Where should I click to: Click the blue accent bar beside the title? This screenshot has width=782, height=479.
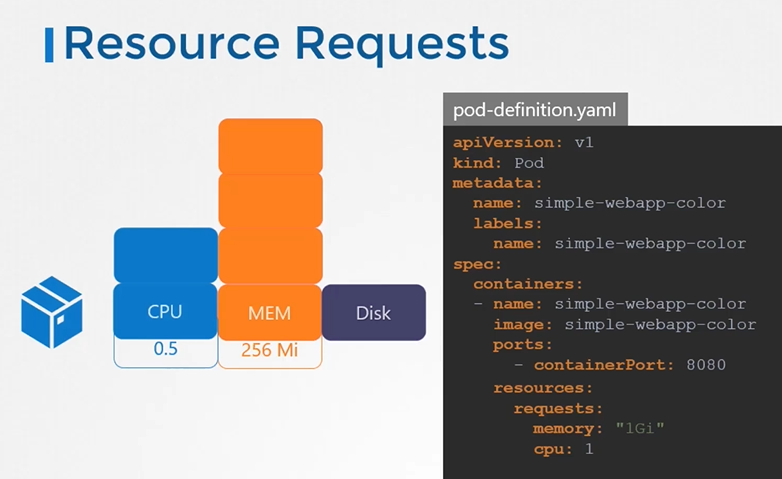(49, 45)
